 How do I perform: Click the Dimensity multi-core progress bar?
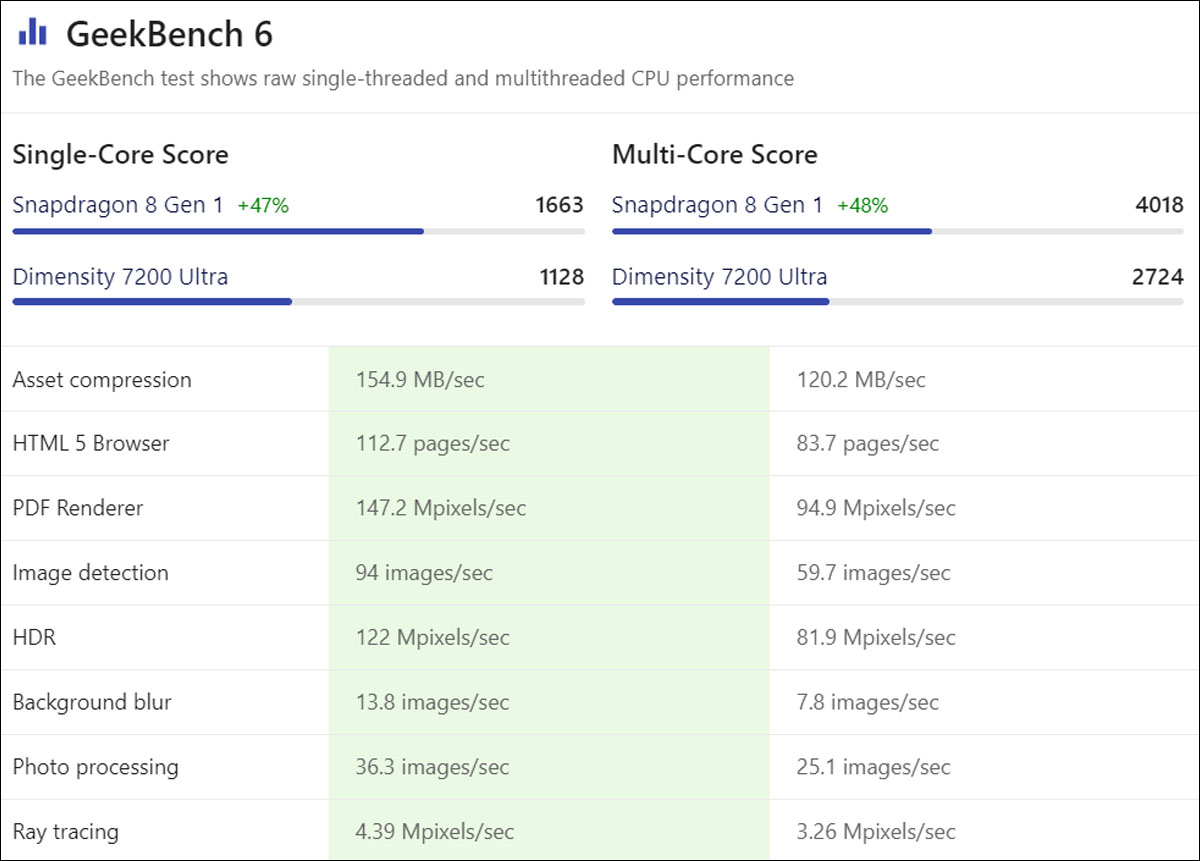(720, 302)
